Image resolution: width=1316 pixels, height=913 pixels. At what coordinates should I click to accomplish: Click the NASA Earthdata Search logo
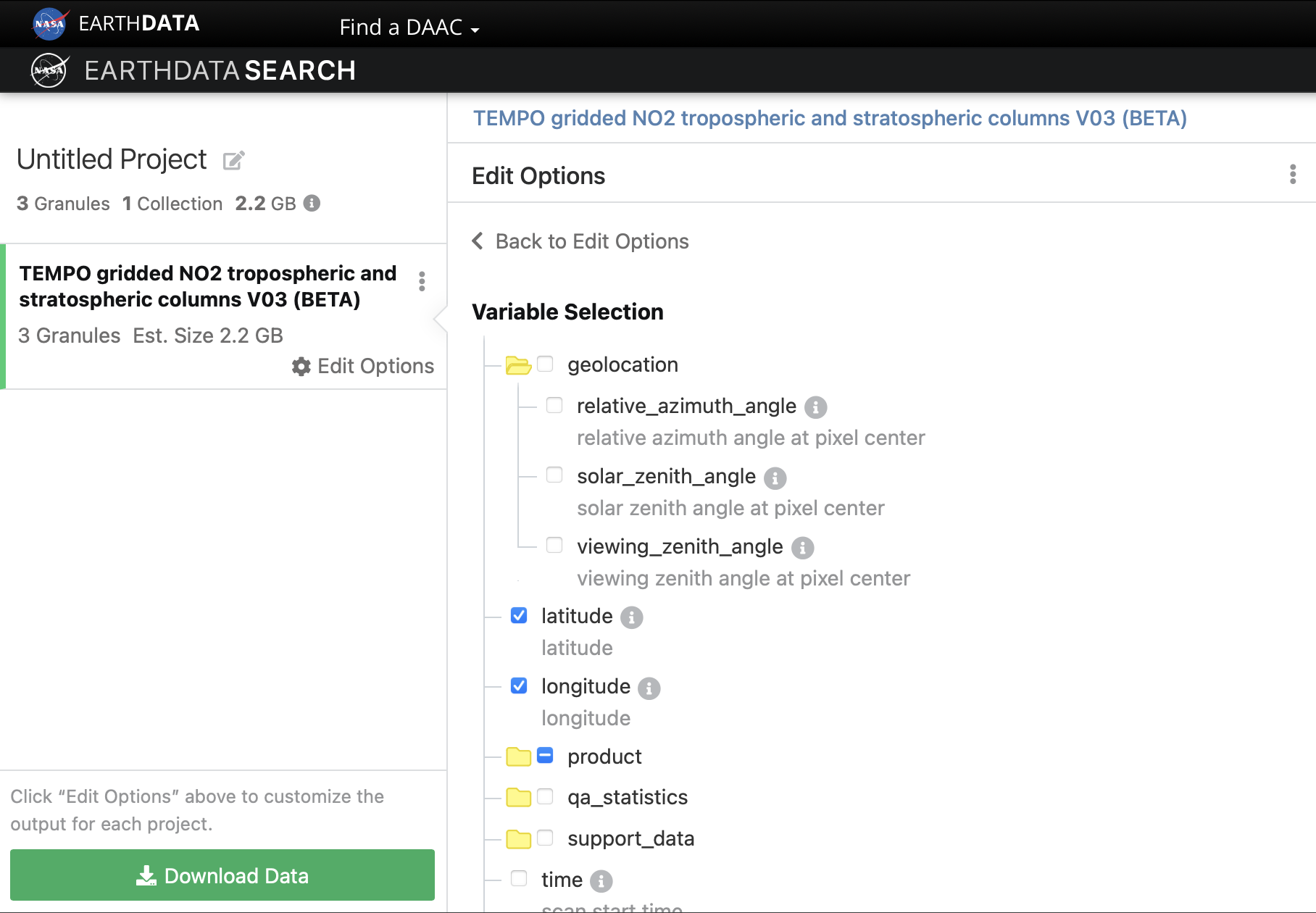pyautogui.click(x=193, y=71)
